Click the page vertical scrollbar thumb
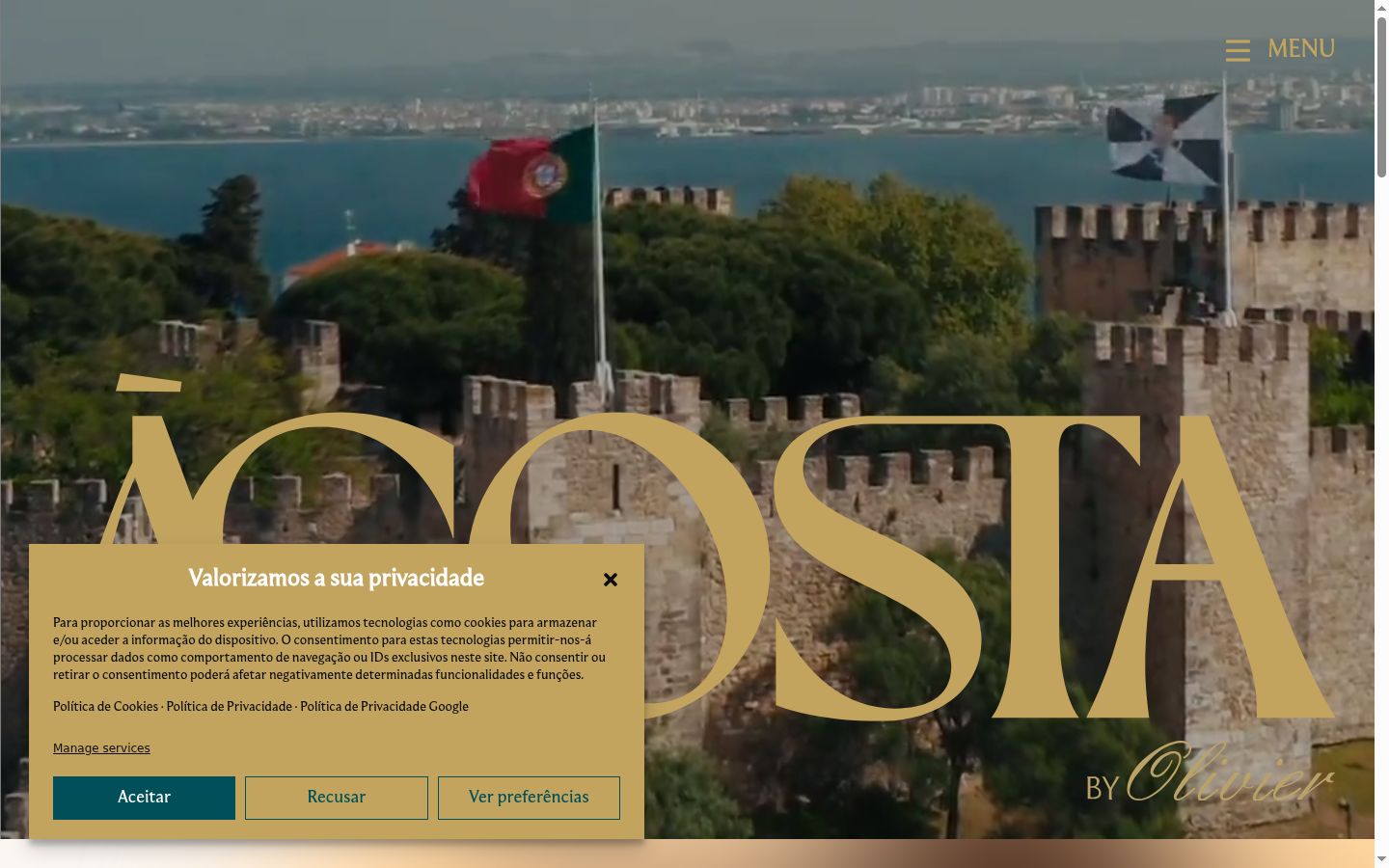 tap(1381, 96)
